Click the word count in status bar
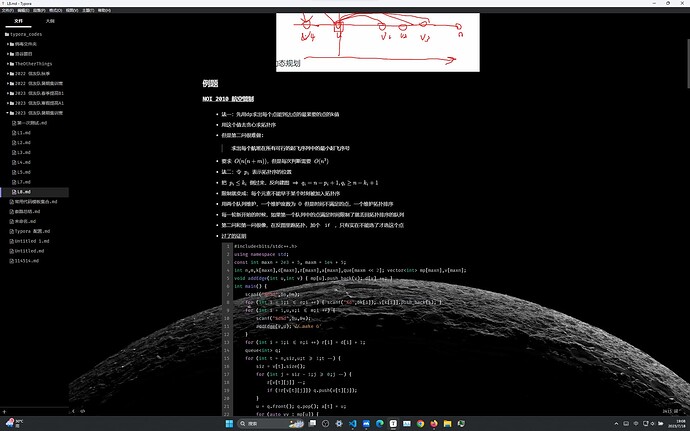Viewport: 690px width, 431px height. pyautogui.click(x=670, y=411)
